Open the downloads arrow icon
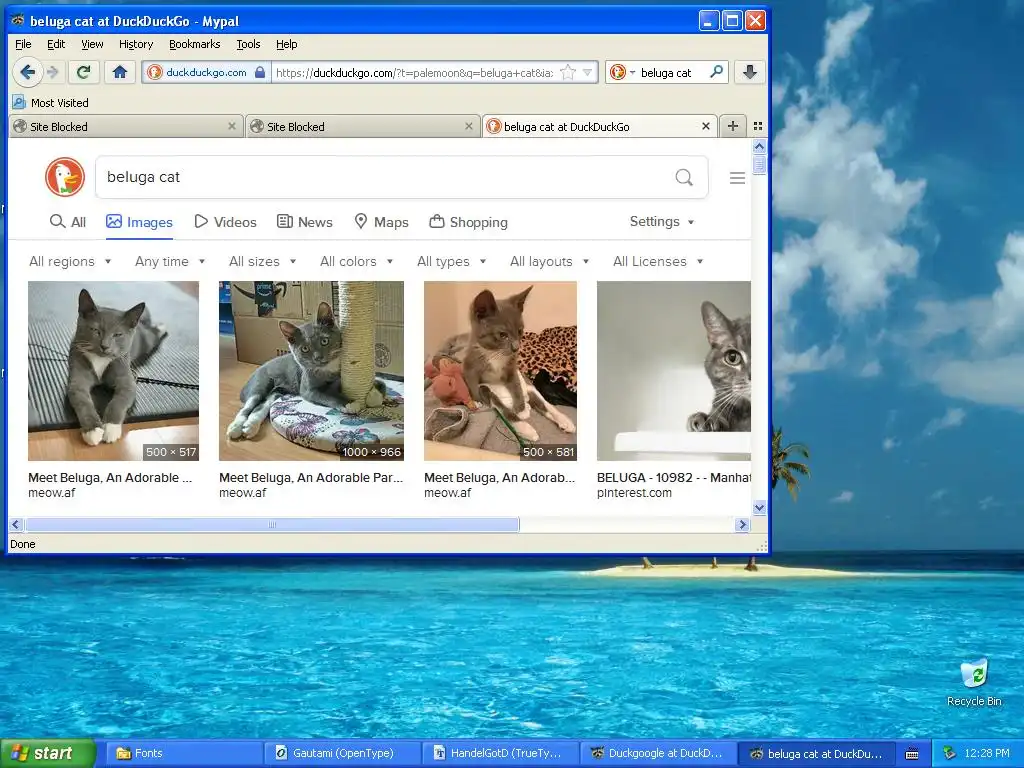 pyautogui.click(x=750, y=72)
